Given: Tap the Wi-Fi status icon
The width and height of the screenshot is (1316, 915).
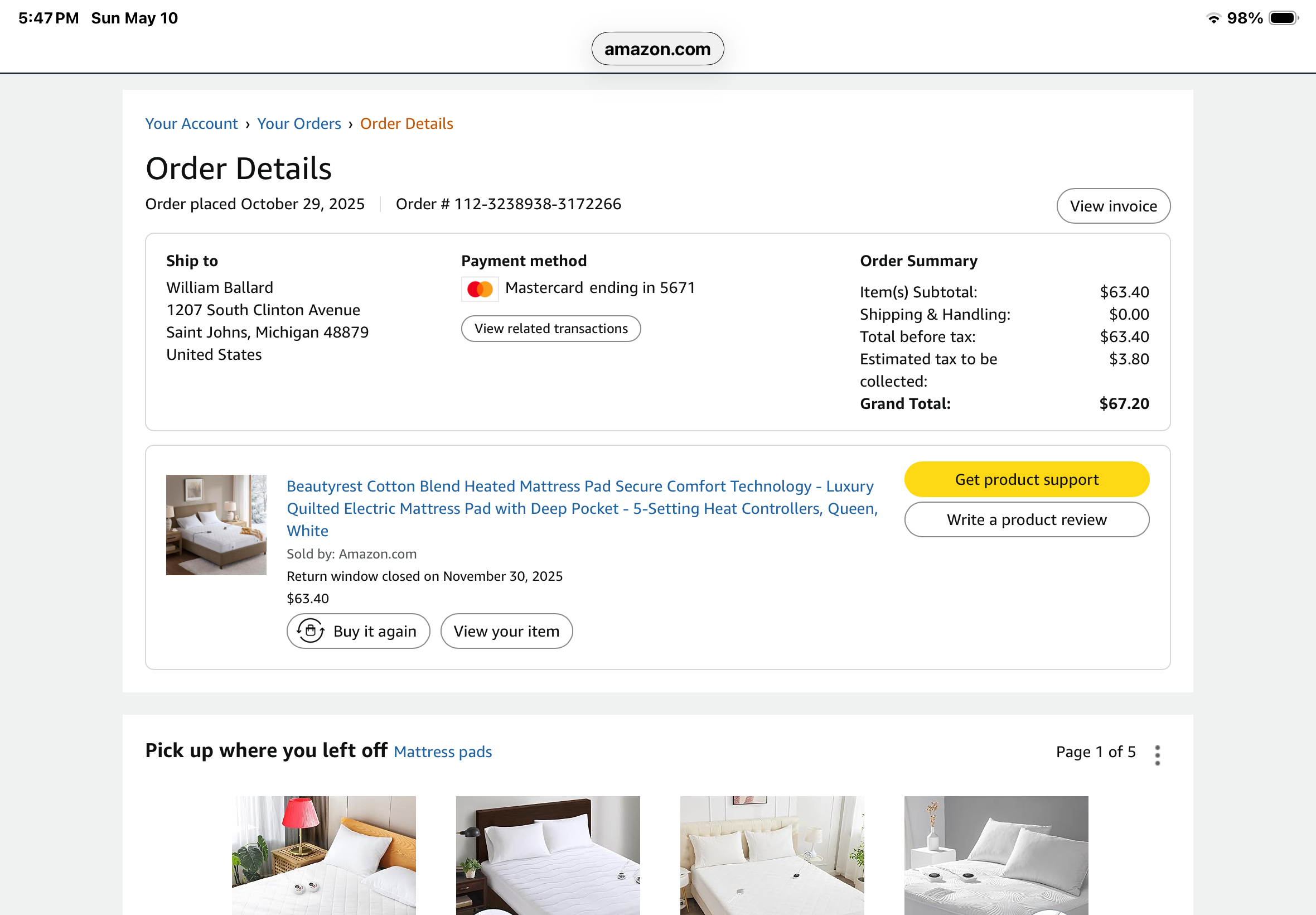Looking at the screenshot, I should point(1213,18).
